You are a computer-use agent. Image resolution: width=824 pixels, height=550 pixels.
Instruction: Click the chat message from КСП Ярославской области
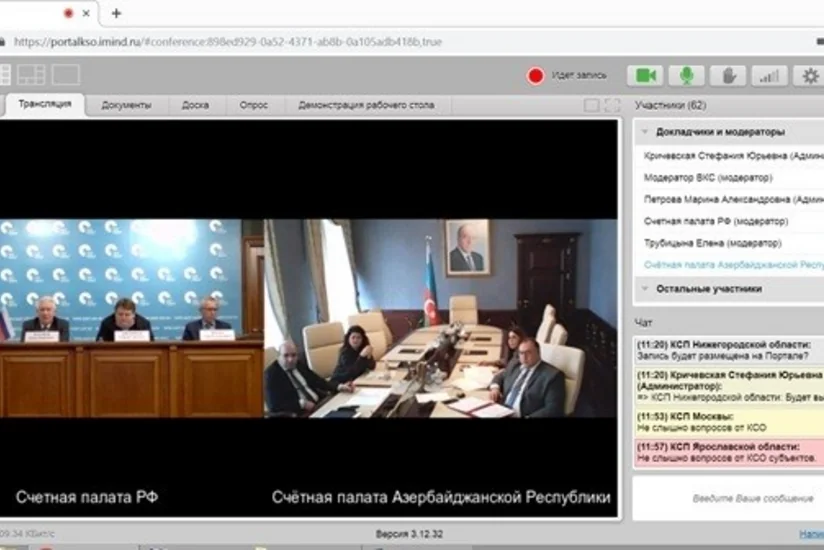[729, 452]
